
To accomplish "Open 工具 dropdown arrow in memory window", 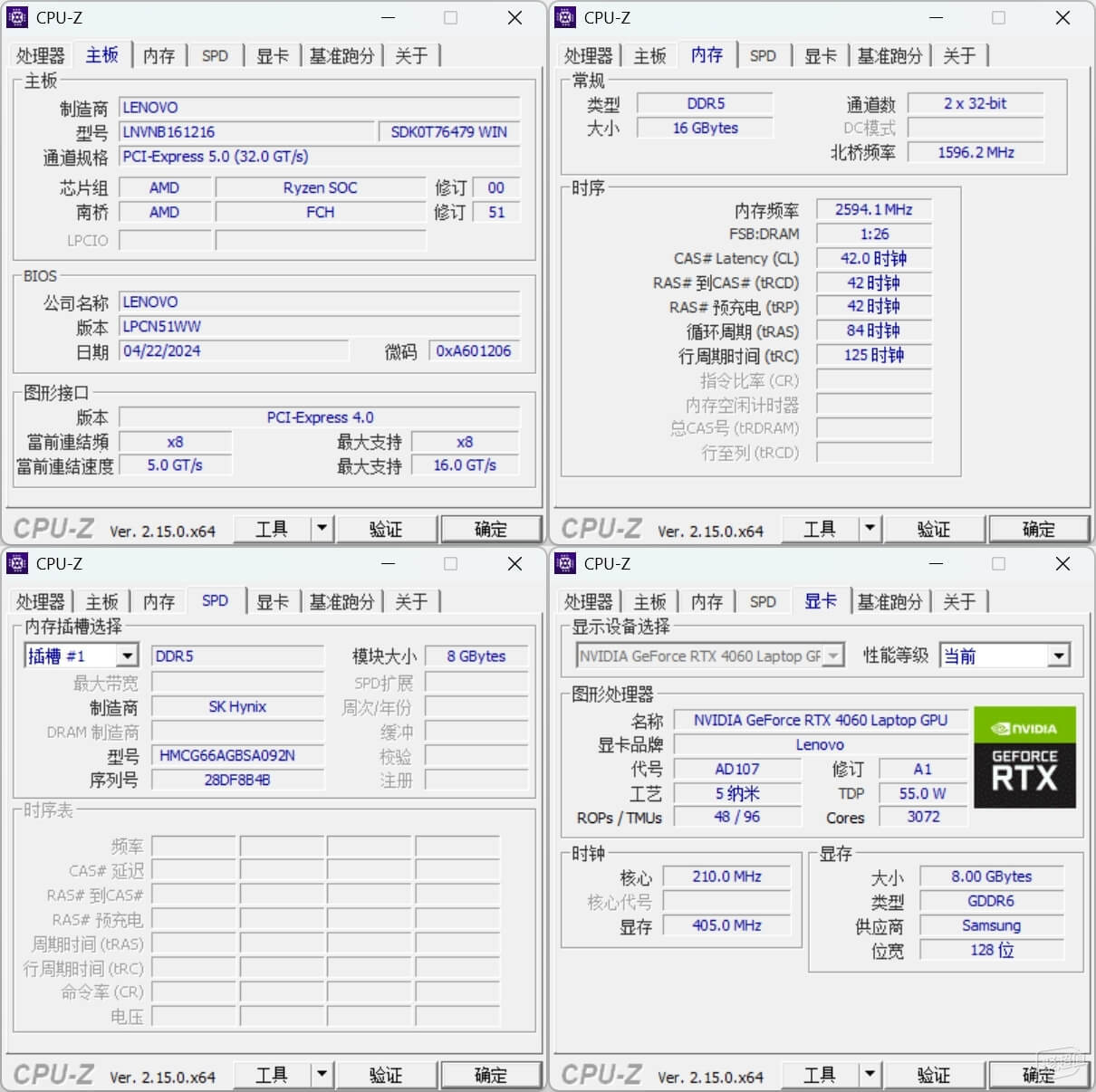I will [x=870, y=528].
